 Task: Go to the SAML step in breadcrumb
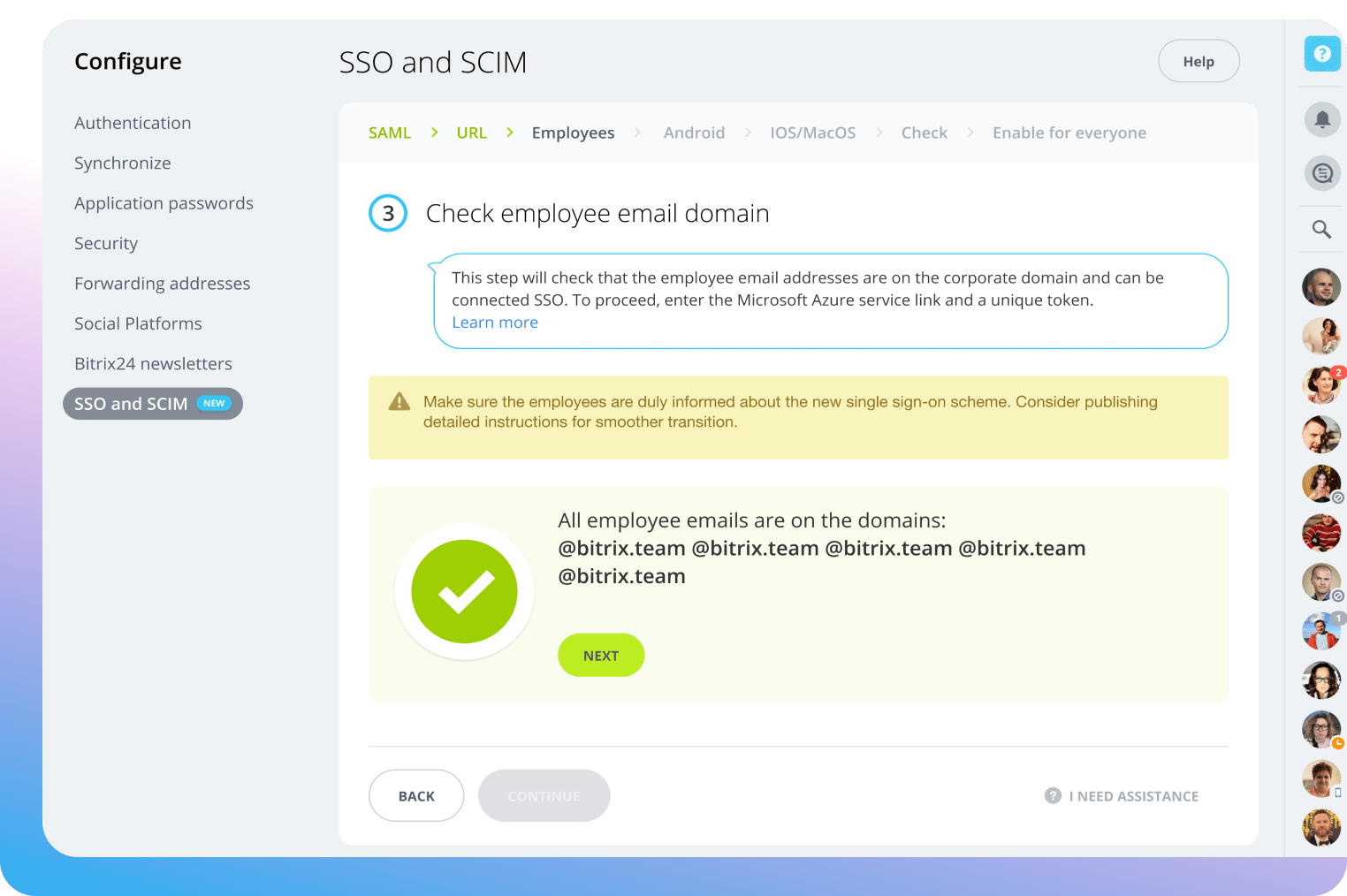[x=390, y=133]
